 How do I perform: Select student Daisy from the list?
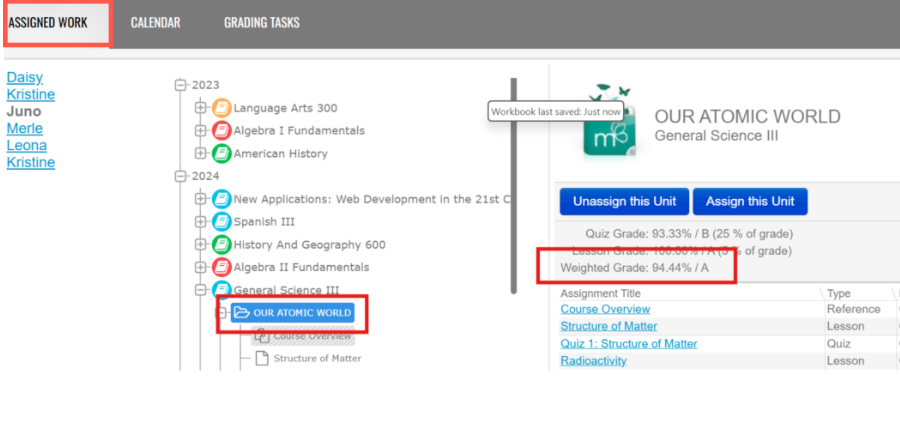[x=25, y=77]
